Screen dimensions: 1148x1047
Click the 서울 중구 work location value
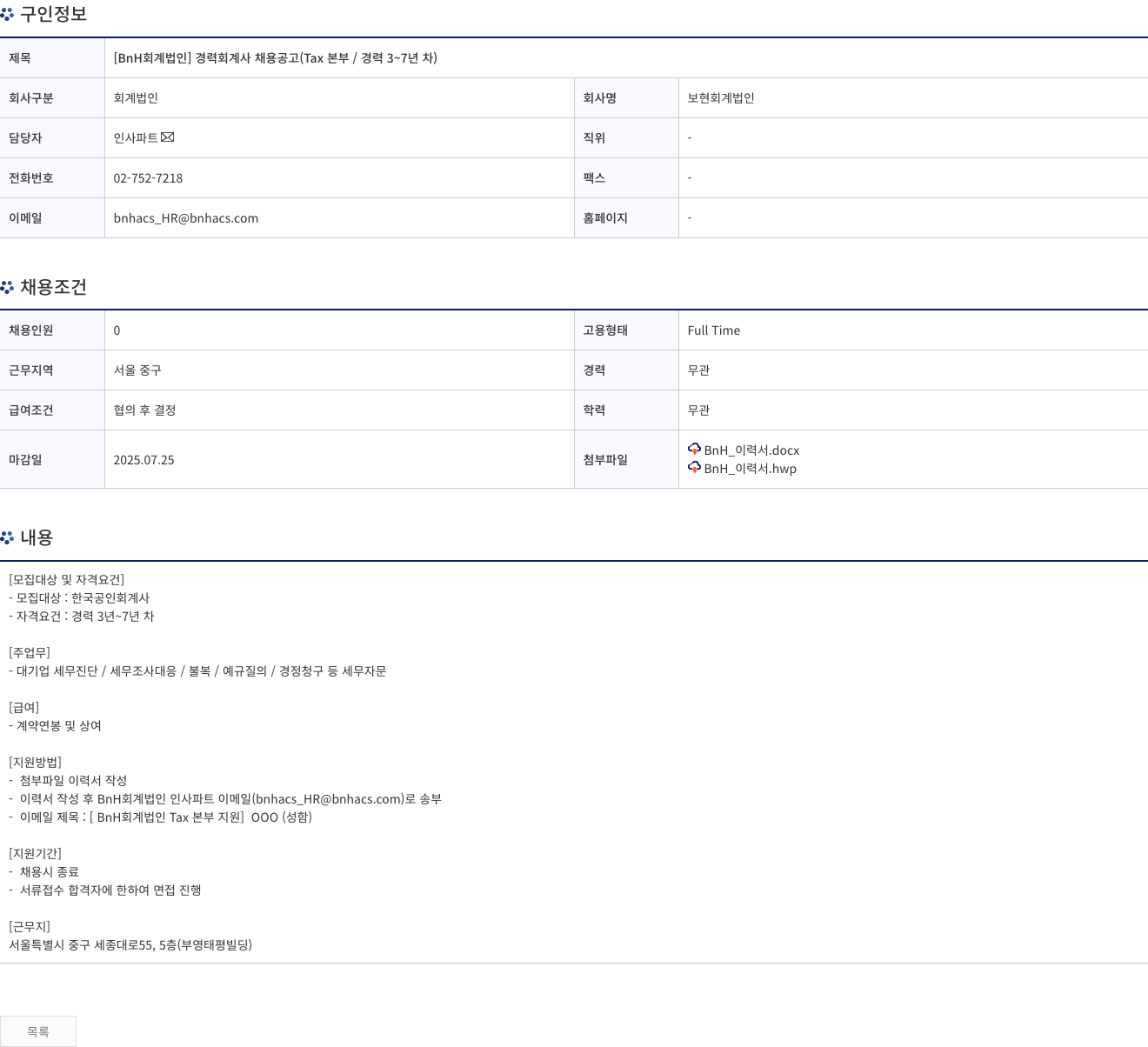click(x=137, y=370)
